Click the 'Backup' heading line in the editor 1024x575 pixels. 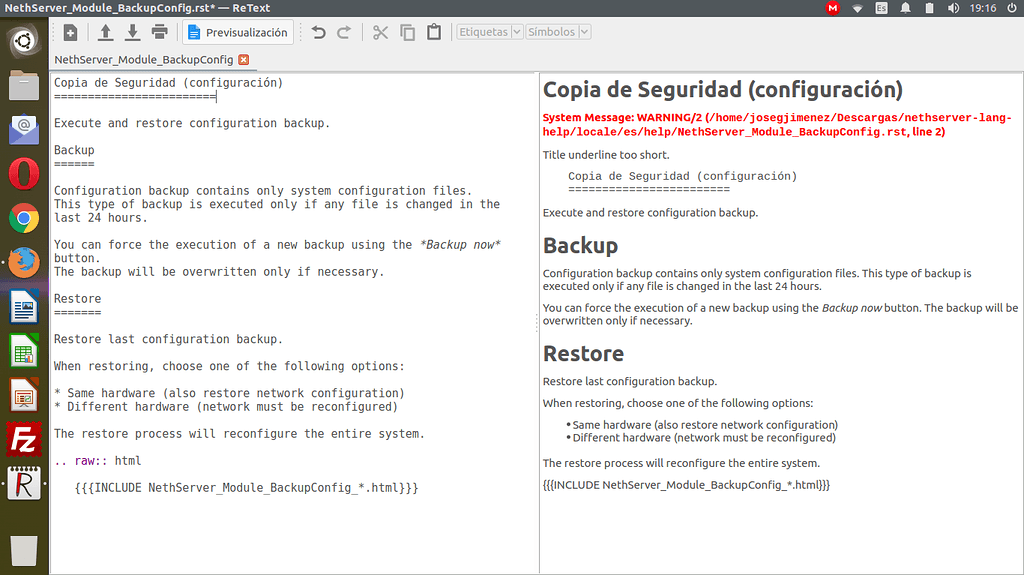click(x=74, y=150)
